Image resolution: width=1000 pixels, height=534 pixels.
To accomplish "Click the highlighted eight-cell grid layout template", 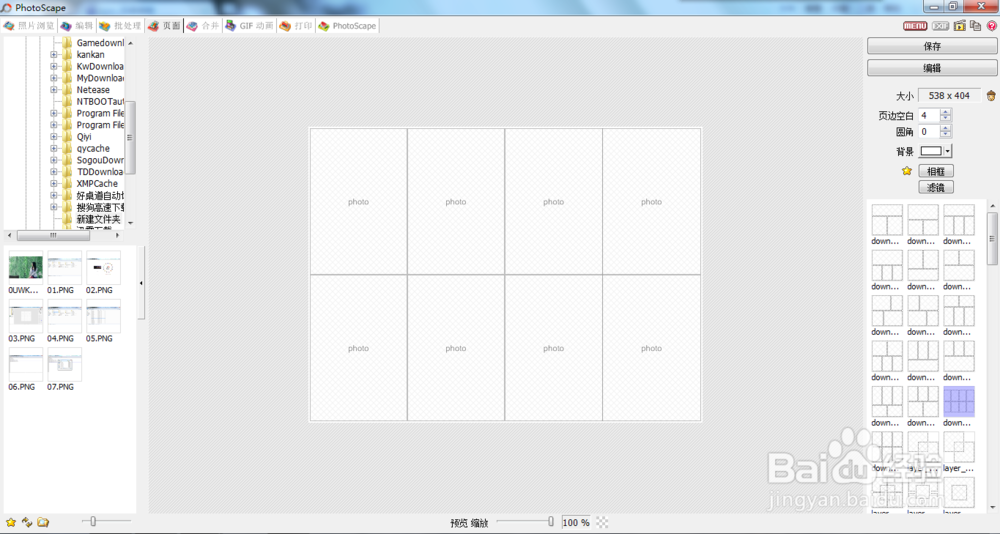I will tap(959, 401).
